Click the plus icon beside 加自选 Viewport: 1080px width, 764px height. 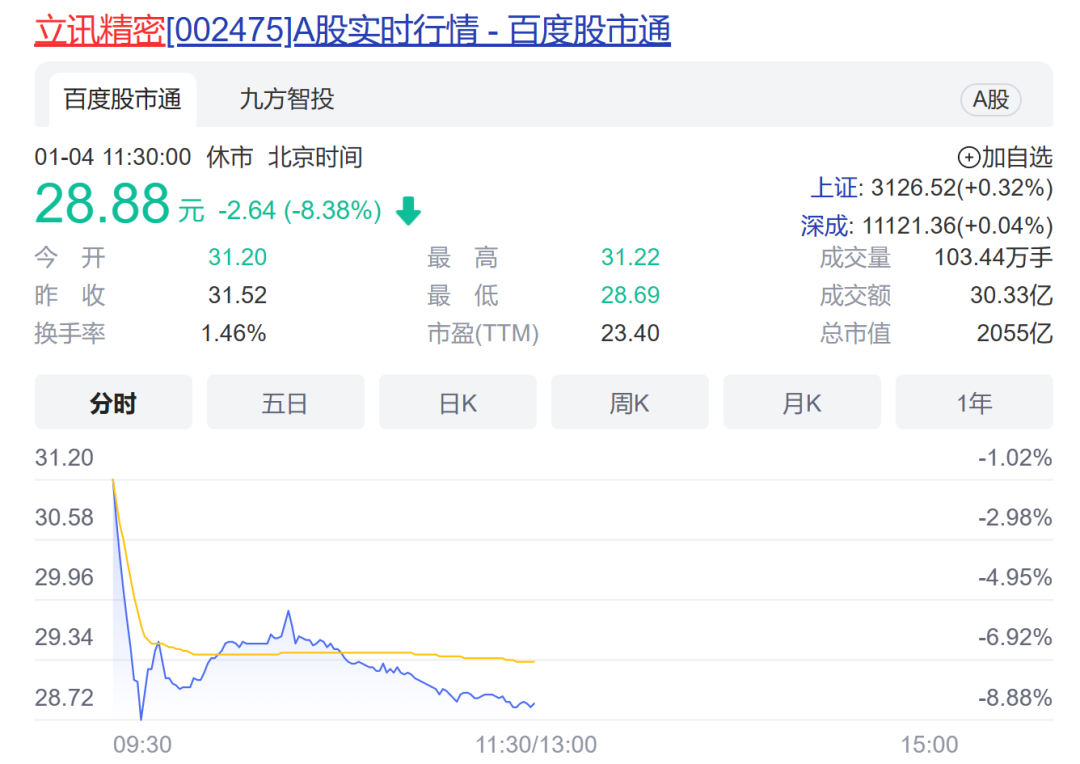[968, 158]
